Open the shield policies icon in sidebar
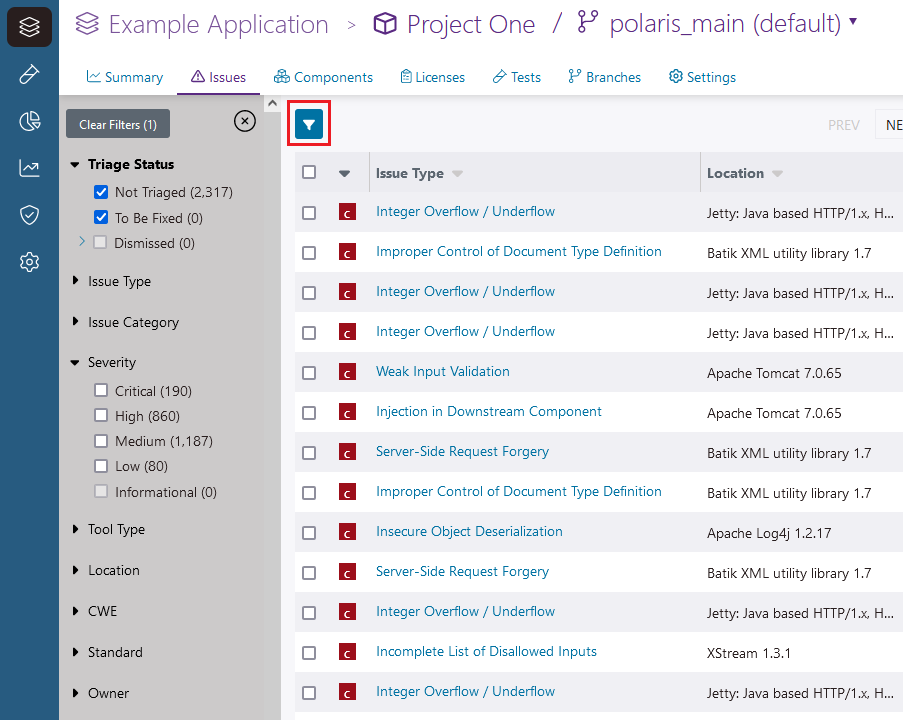The width and height of the screenshot is (903, 720). (29, 215)
